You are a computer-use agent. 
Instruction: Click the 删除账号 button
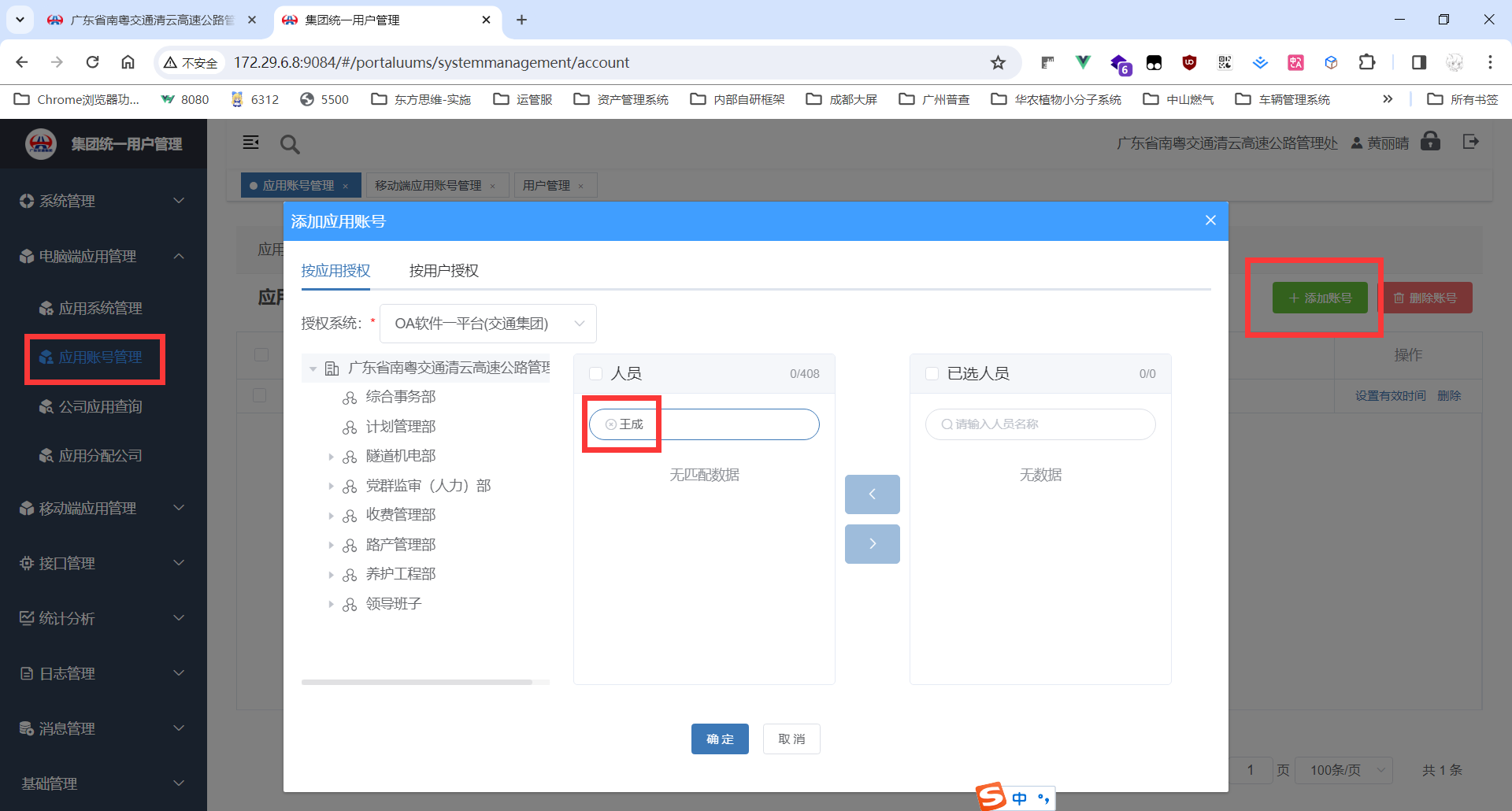point(1425,298)
